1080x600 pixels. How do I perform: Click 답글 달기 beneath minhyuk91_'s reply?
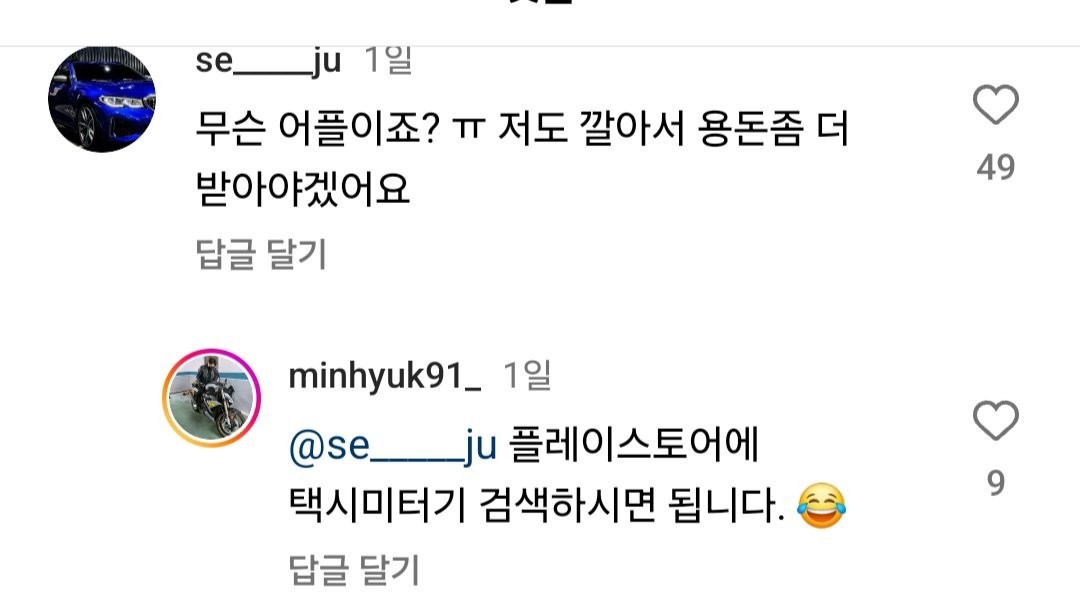click(354, 570)
